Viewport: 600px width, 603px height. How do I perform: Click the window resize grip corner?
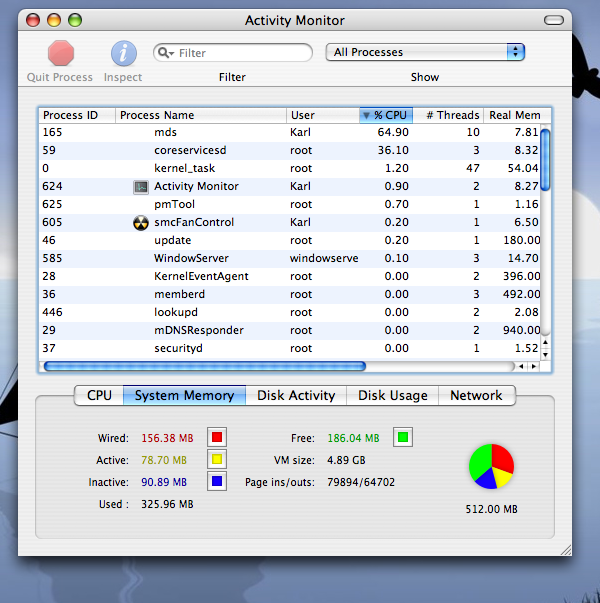pyautogui.click(x=566, y=550)
